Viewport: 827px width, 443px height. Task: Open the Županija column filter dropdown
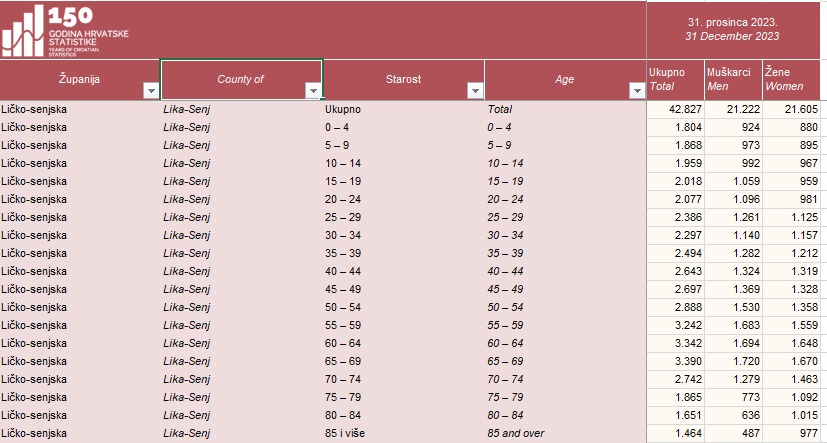coord(151,91)
